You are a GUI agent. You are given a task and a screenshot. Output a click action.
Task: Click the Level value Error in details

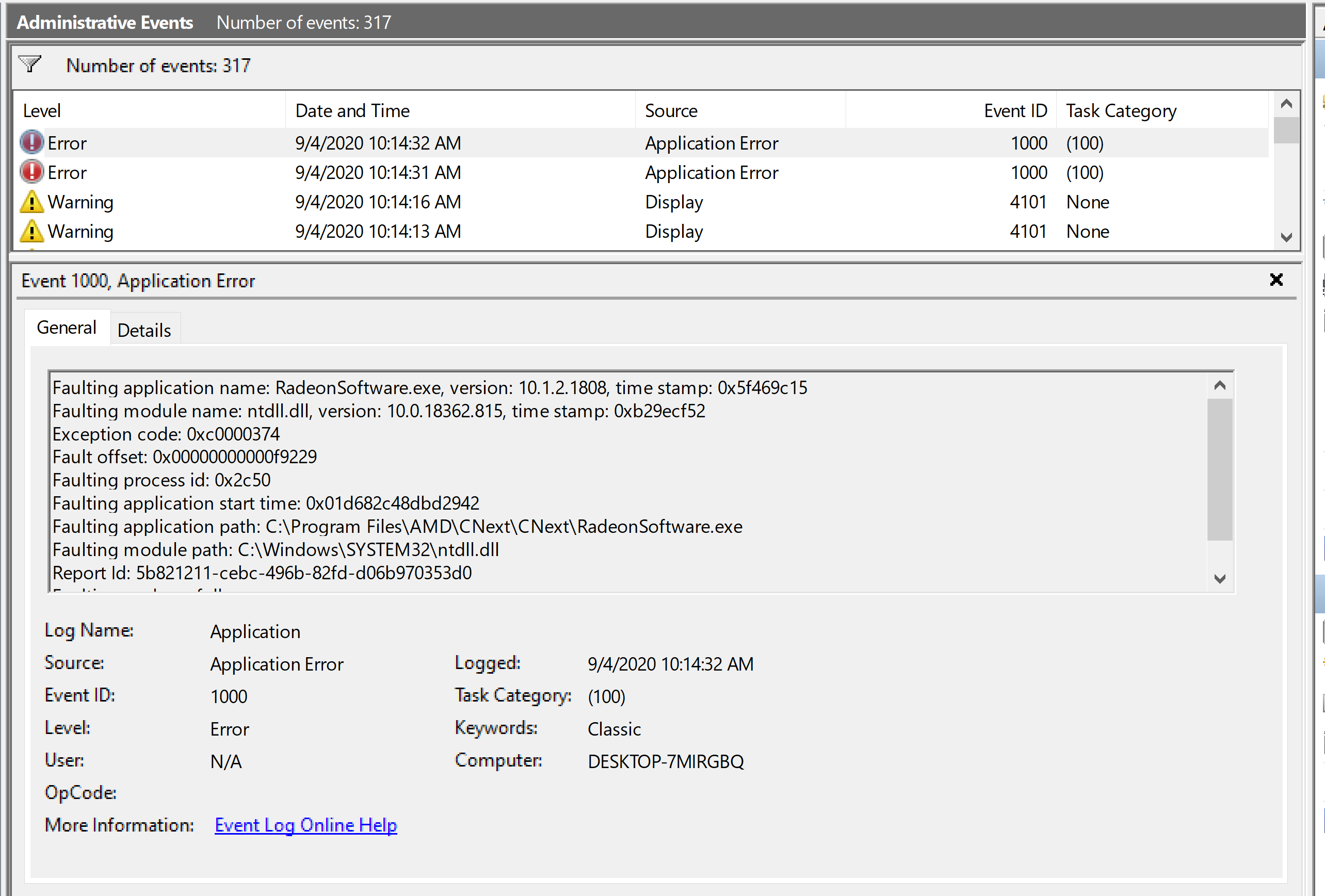[229, 729]
